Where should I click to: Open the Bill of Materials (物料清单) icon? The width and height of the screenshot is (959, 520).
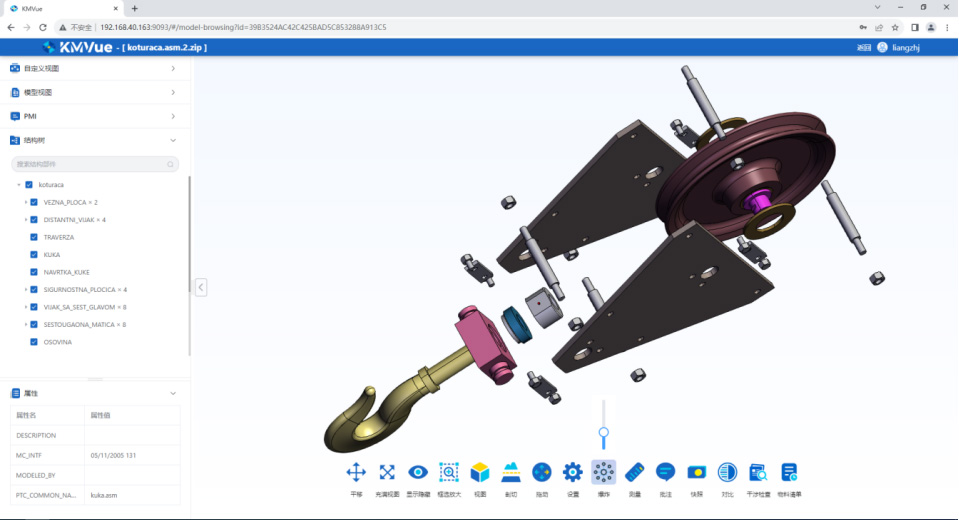pos(789,472)
